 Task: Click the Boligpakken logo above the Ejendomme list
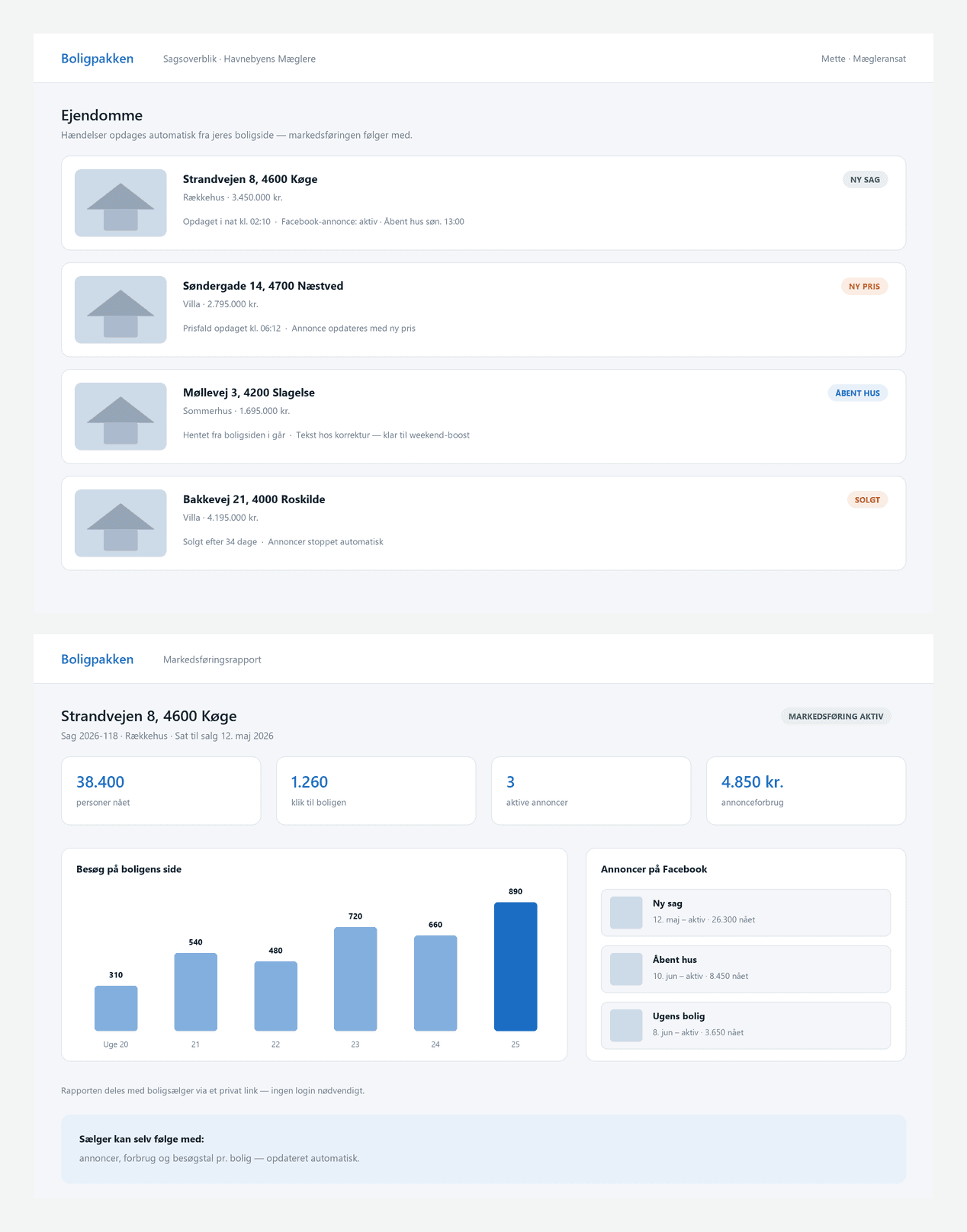pyautogui.click(x=97, y=59)
